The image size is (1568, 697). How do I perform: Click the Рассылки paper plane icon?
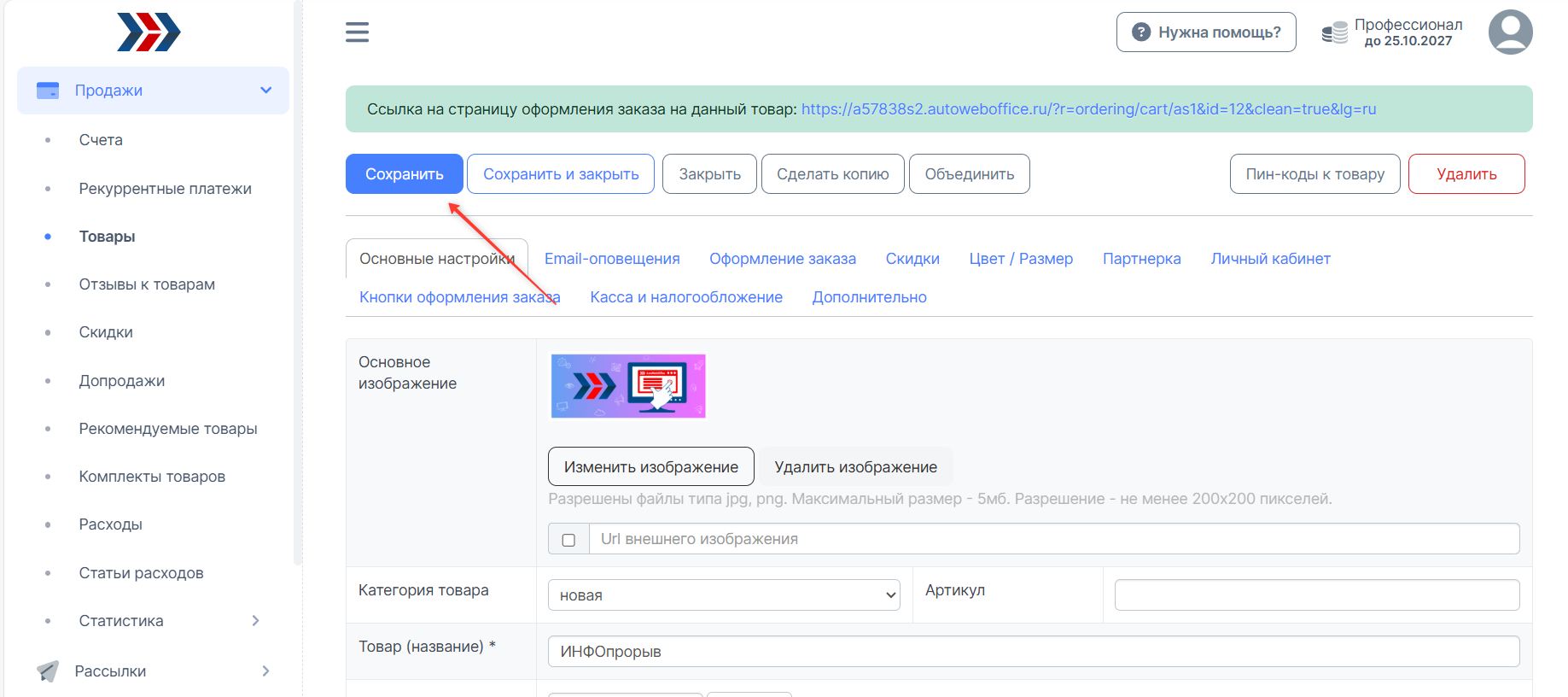pyautogui.click(x=48, y=671)
